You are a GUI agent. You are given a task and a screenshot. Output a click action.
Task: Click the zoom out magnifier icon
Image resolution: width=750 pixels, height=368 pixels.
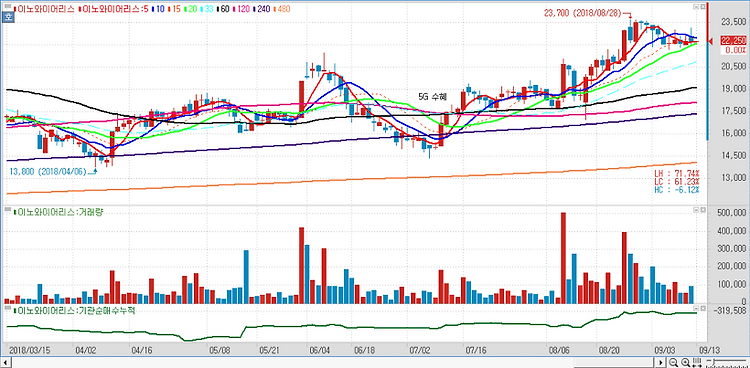[x=673, y=362]
